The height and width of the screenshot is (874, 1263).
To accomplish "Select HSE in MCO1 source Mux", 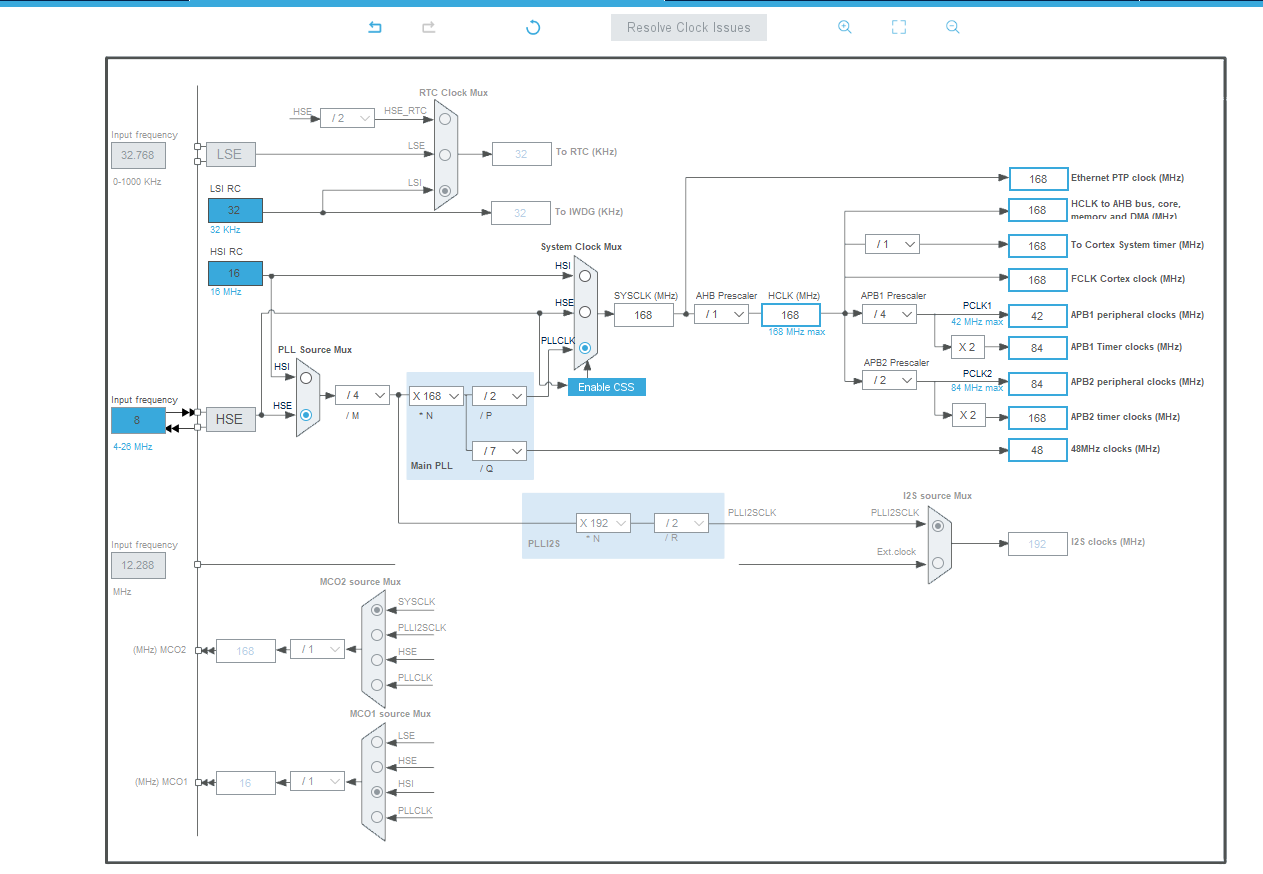I will [x=377, y=767].
